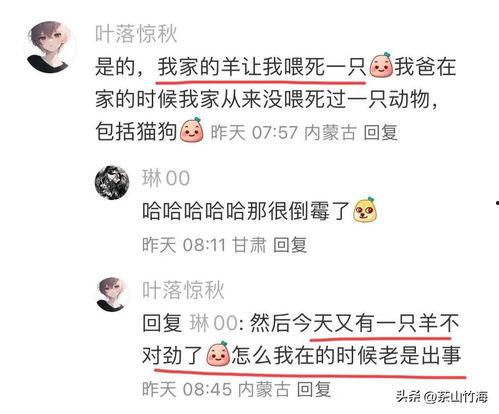Open the username 琳00 above the middle reply
The image size is (499, 414).
pos(166,178)
